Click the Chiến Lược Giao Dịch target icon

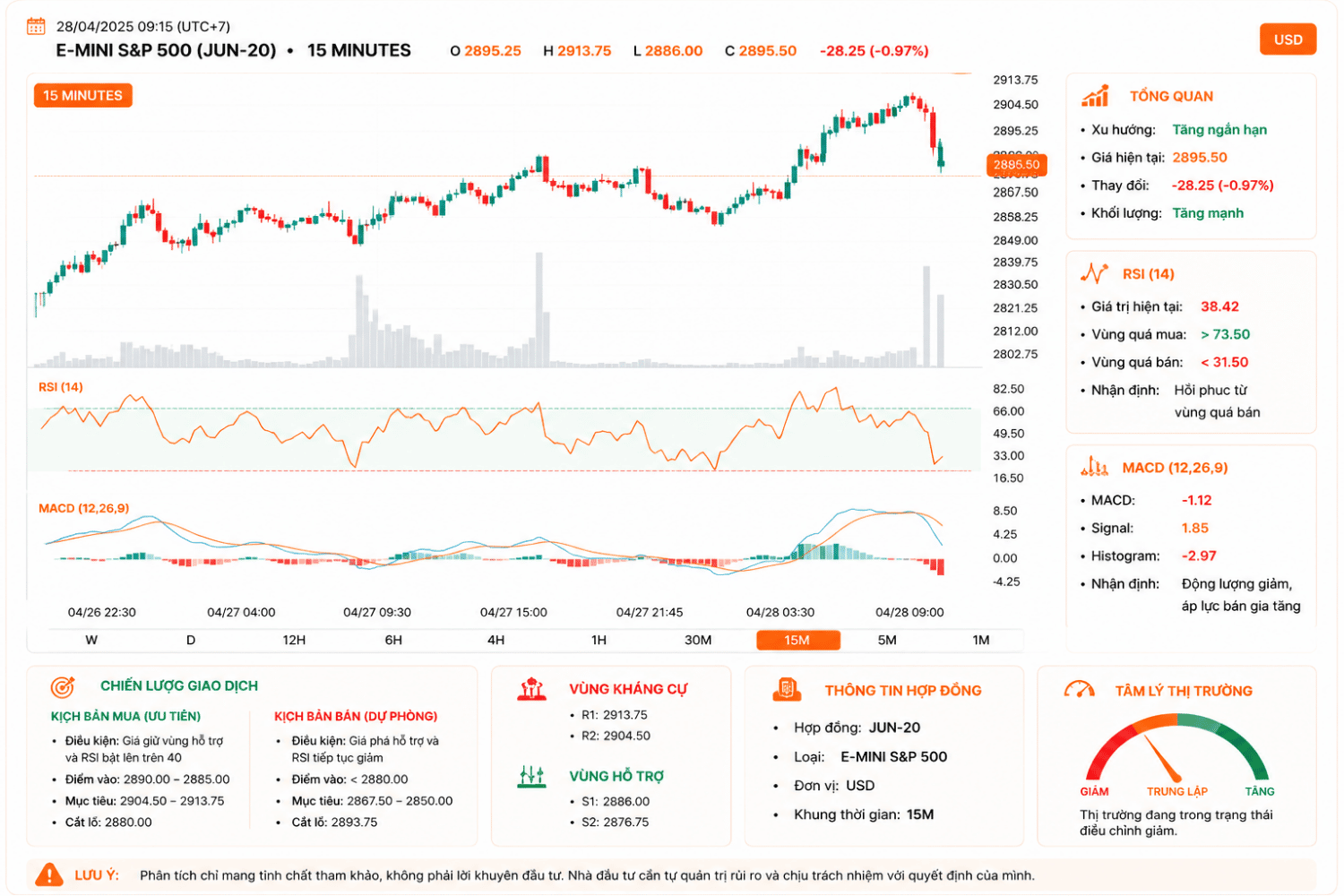pos(63,686)
